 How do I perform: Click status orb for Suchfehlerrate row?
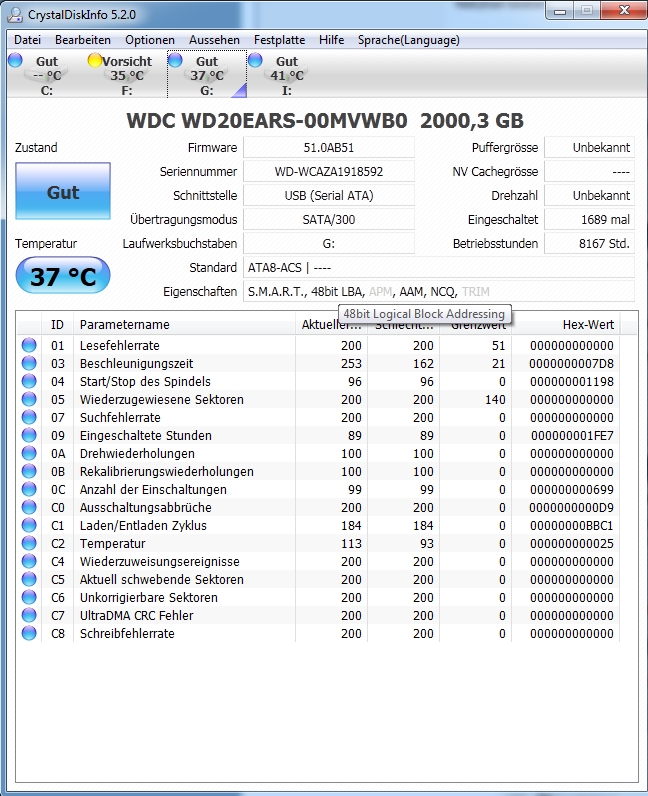click(x=29, y=417)
